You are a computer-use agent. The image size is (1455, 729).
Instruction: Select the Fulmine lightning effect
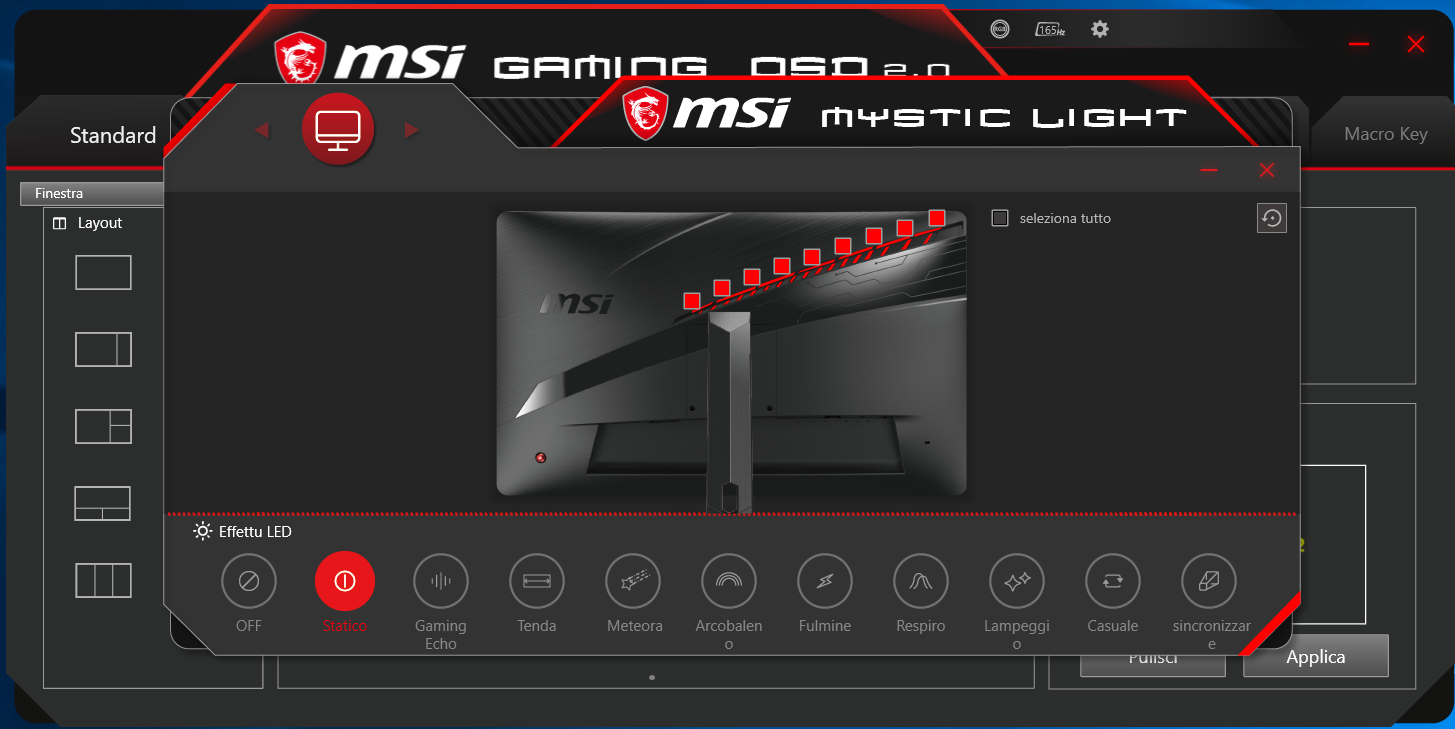pos(825,580)
